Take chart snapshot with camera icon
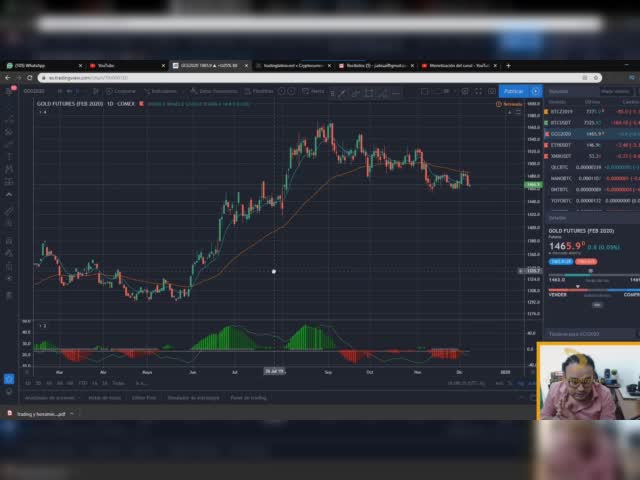 coord(492,91)
